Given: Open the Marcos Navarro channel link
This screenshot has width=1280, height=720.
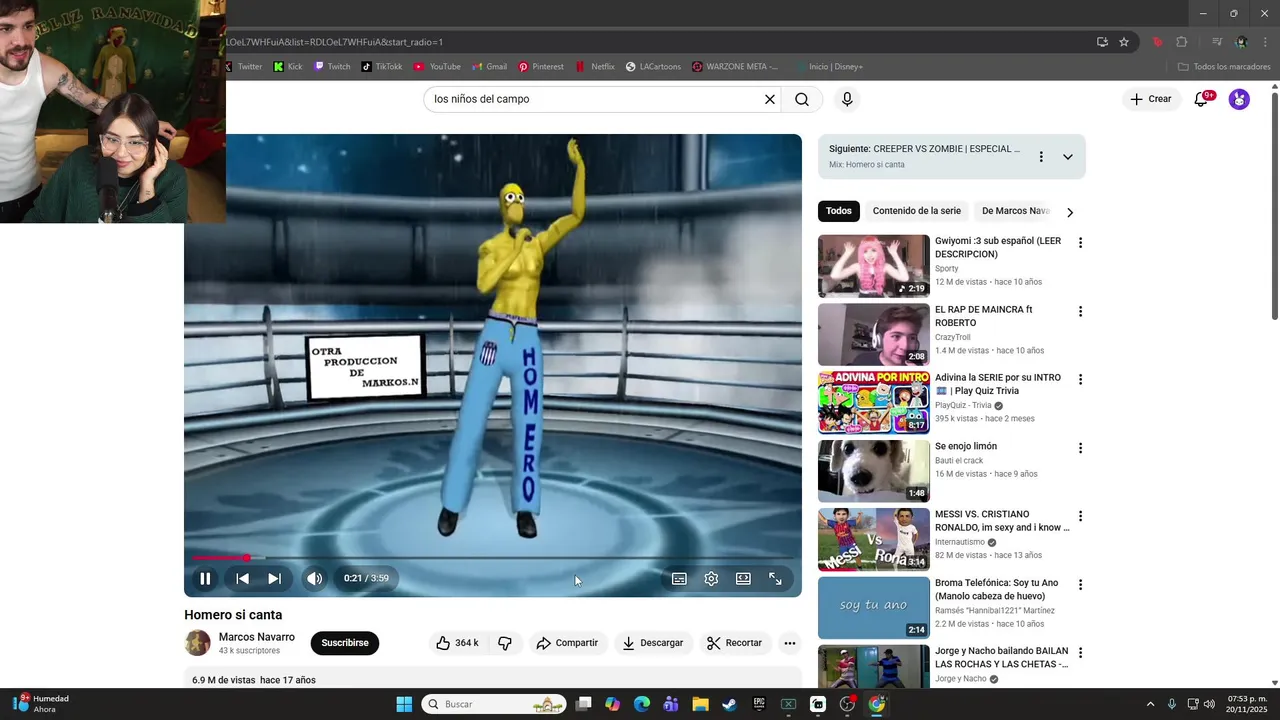Looking at the screenshot, I should pyautogui.click(x=257, y=637).
